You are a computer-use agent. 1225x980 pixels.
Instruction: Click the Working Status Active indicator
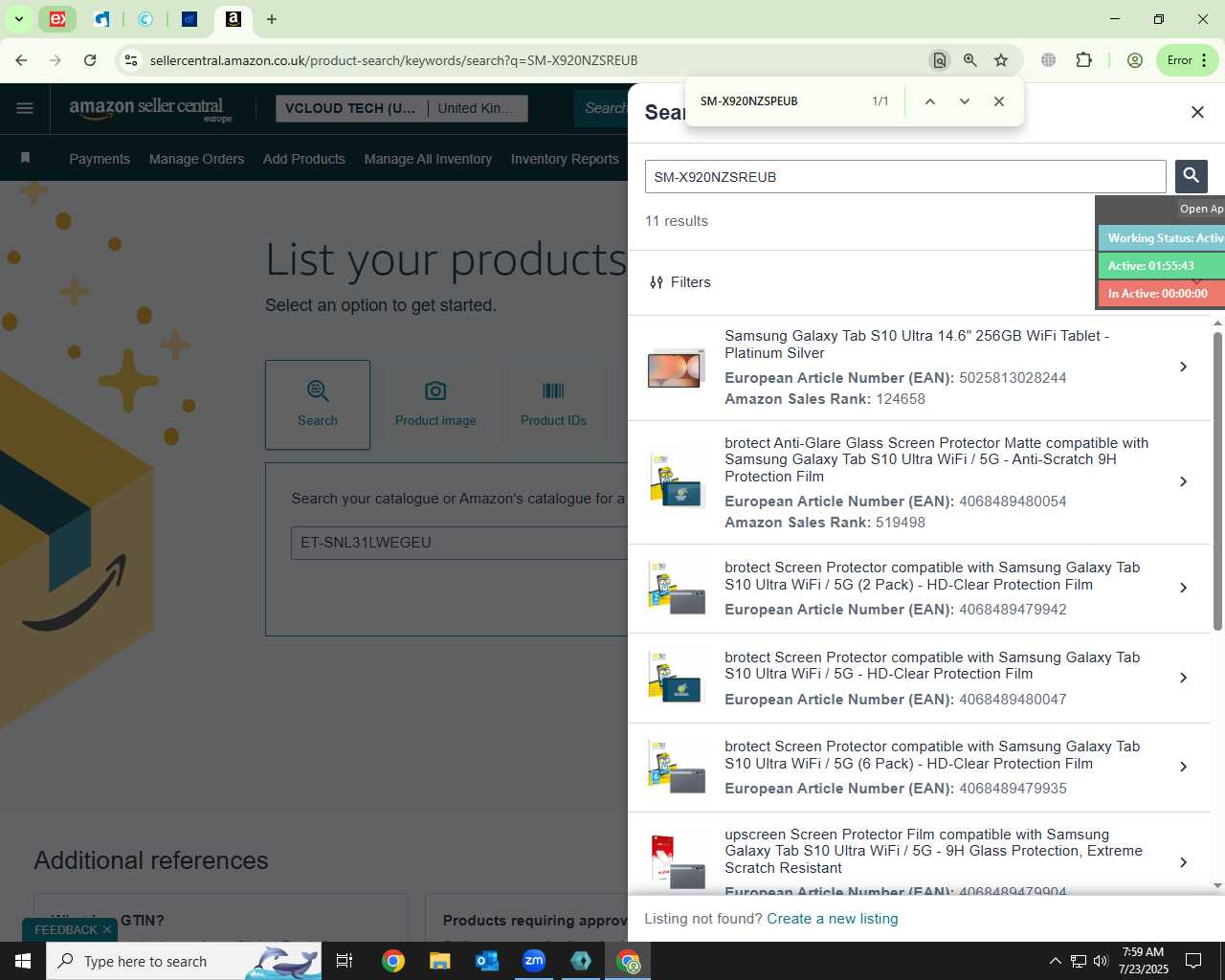pyautogui.click(x=1162, y=238)
